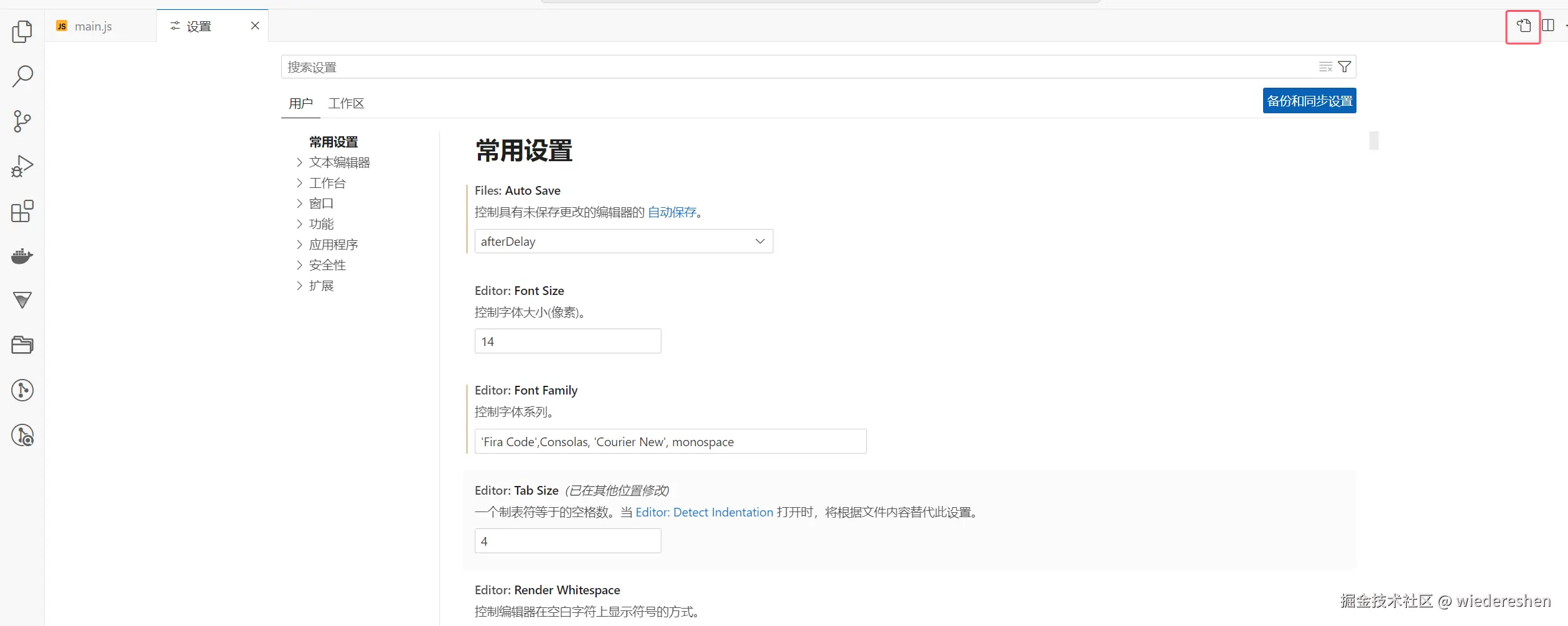This screenshot has width=1568, height=626.
Task: Expand the 应用程序 tree section
Action: [334, 245]
